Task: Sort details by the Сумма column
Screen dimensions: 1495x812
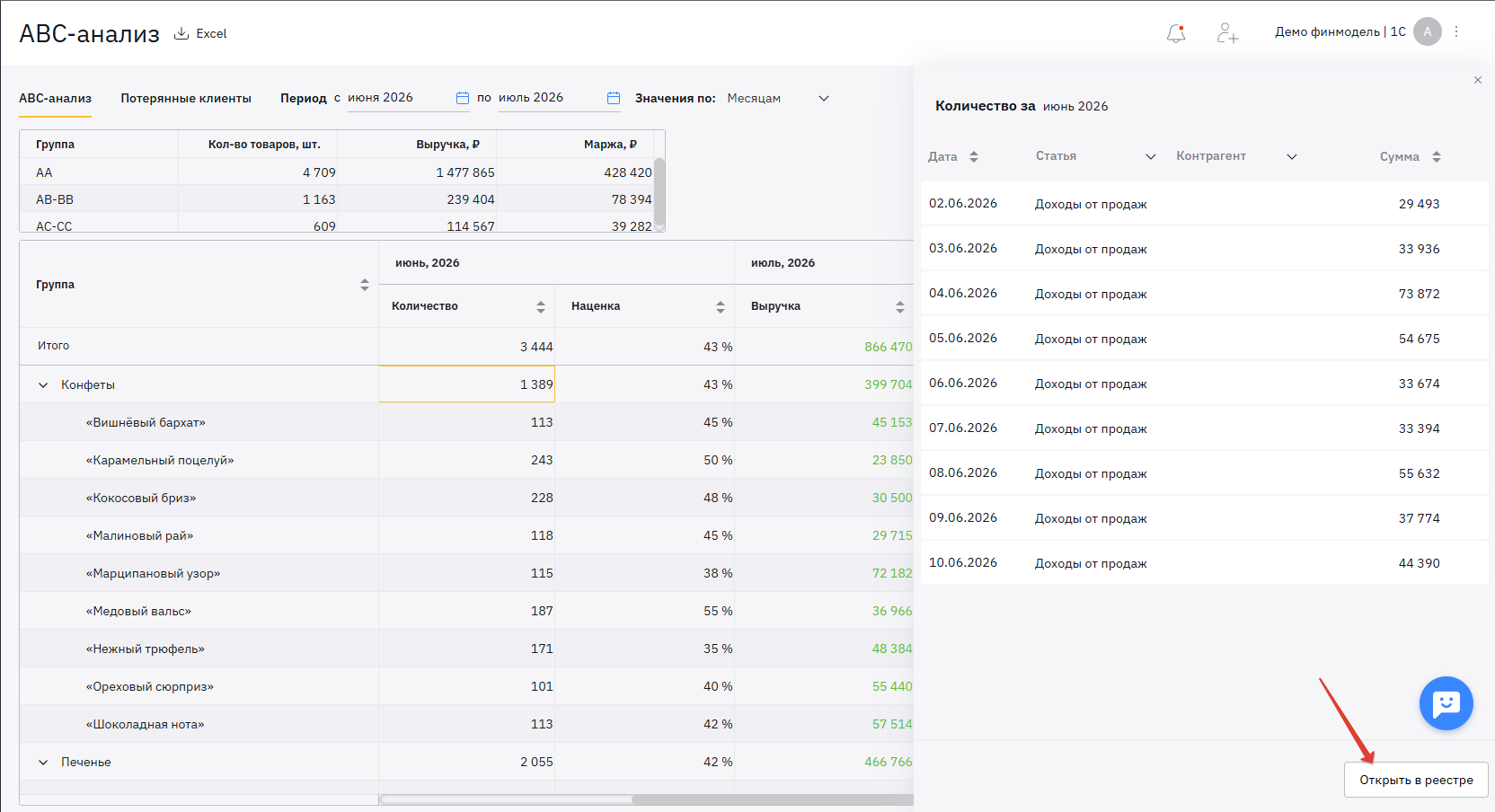Action: [x=1437, y=156]
